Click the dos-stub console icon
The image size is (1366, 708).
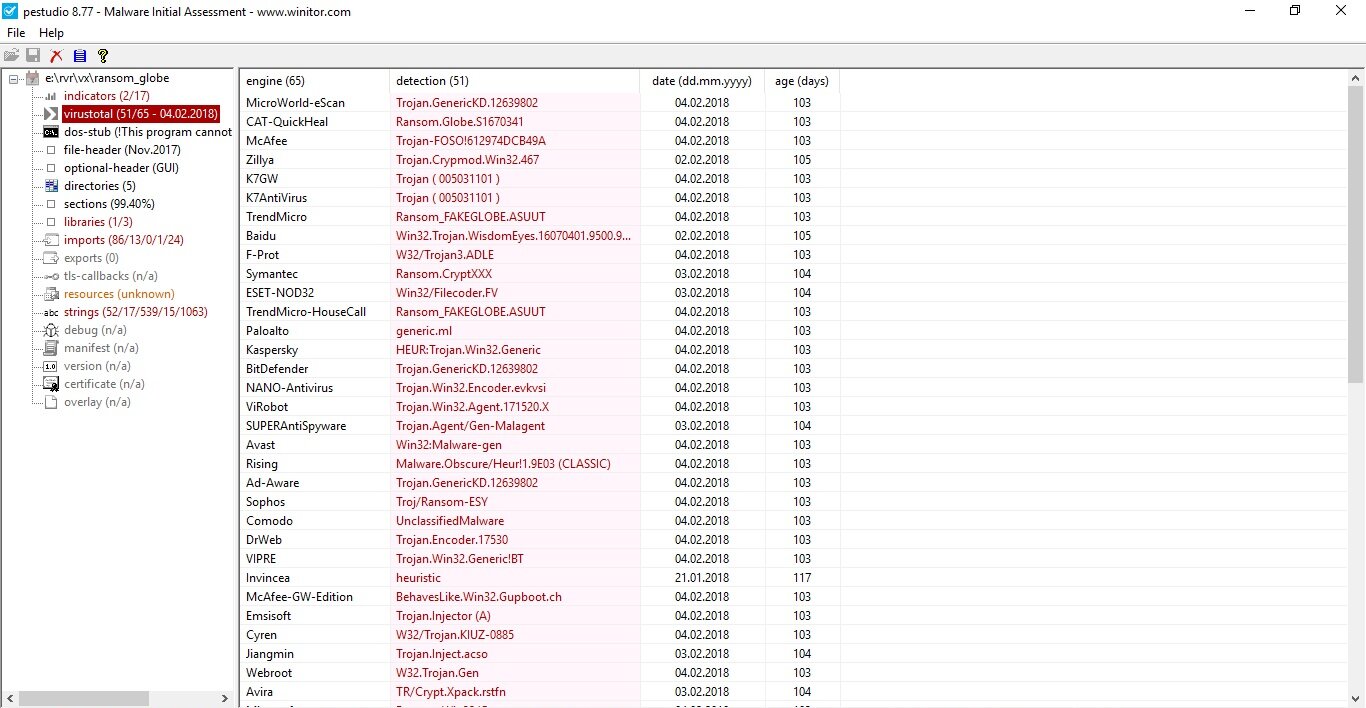[x=51, y=132]
